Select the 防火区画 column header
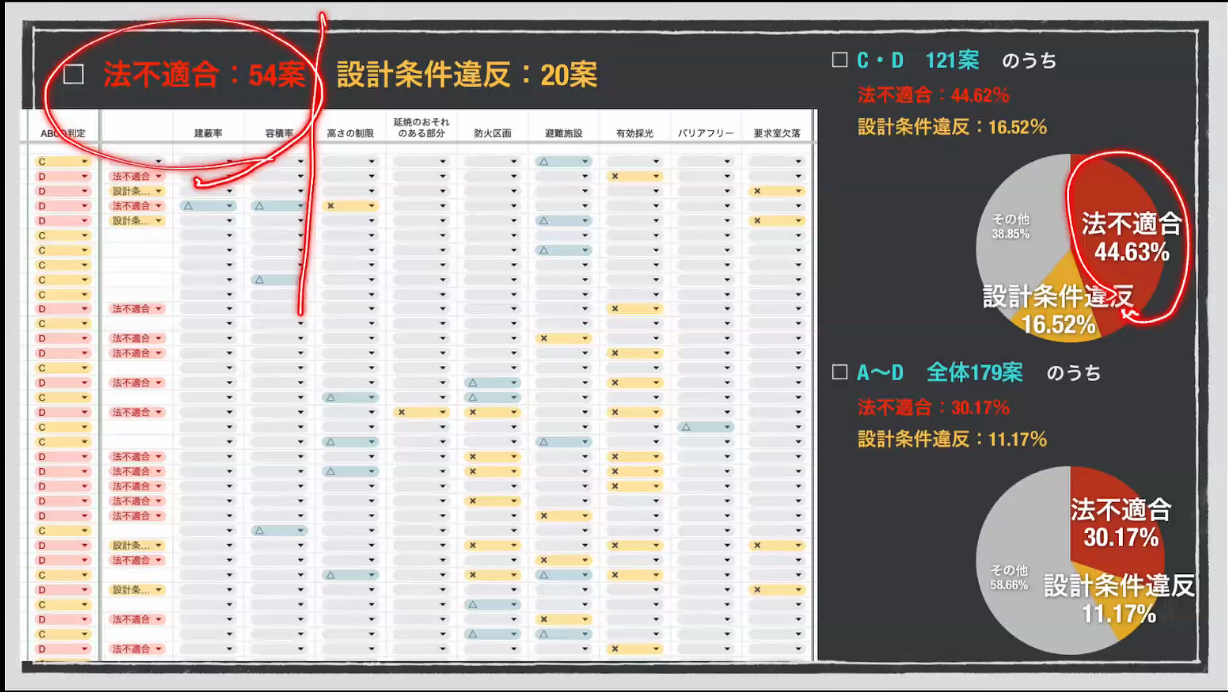Image resolution: width=1228 pixels, height=692 pixels. (x=492, y=132)
